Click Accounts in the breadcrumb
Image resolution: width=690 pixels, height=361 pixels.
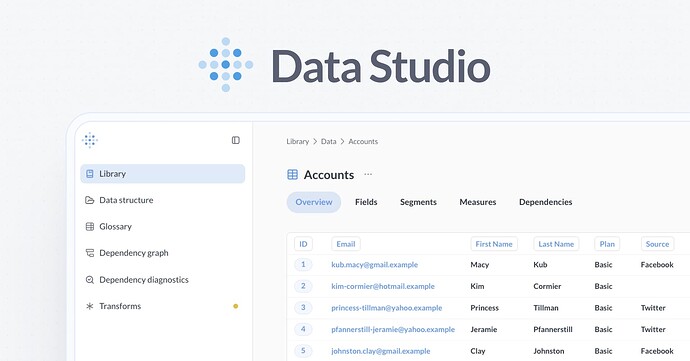coord(363,141)
